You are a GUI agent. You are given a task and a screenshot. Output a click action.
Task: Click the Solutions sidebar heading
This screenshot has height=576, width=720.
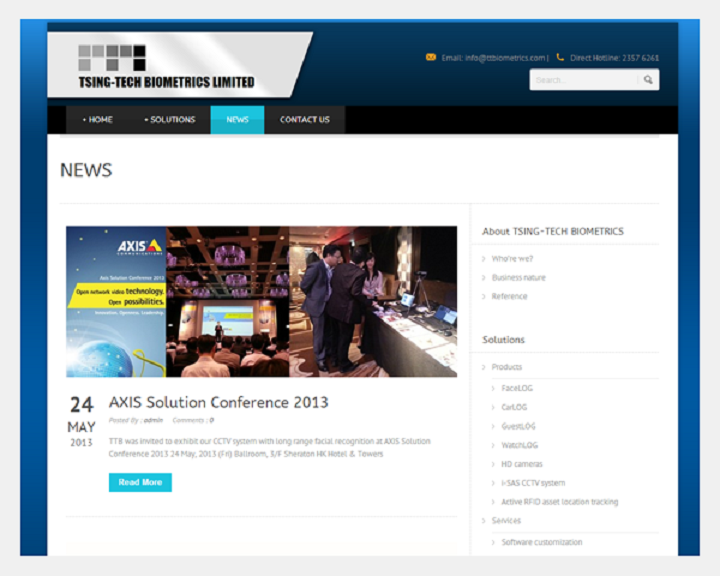[x=503, y=339]
